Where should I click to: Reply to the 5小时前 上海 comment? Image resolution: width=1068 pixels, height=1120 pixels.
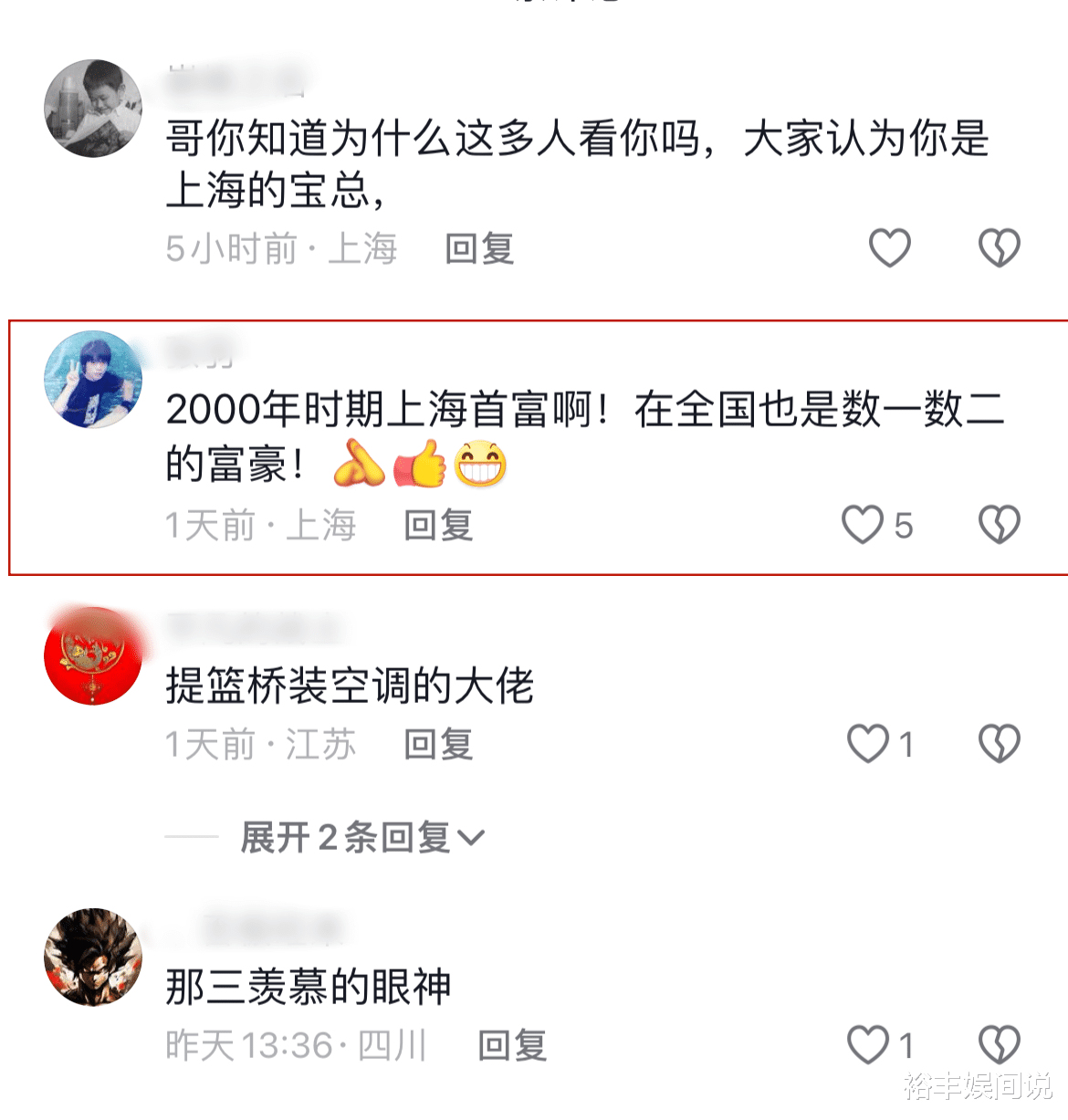(479, 248)
